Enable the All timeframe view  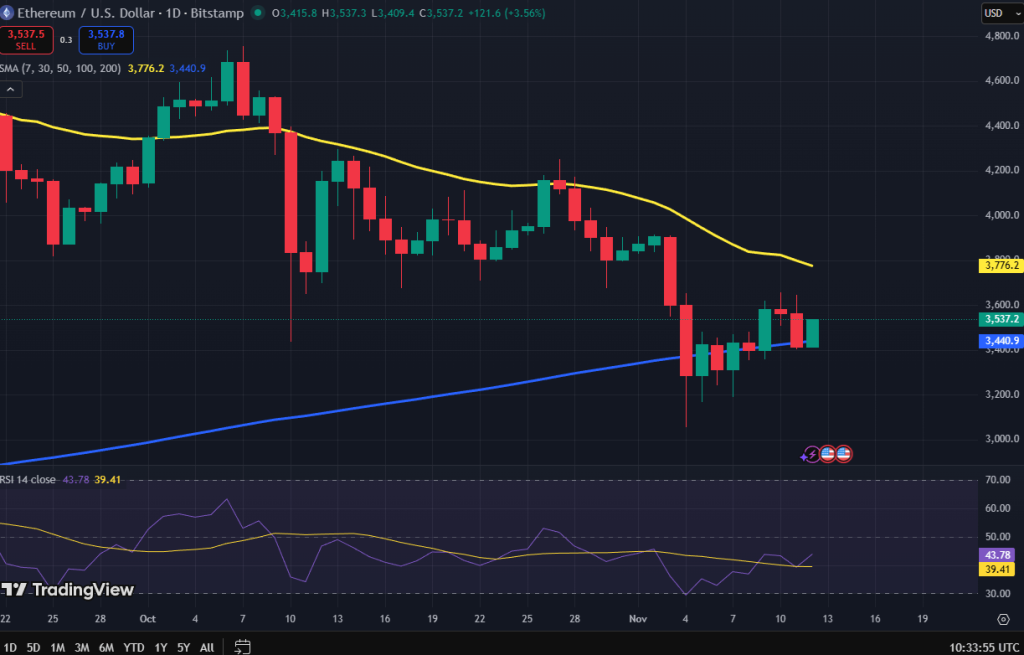pos(206,648)
